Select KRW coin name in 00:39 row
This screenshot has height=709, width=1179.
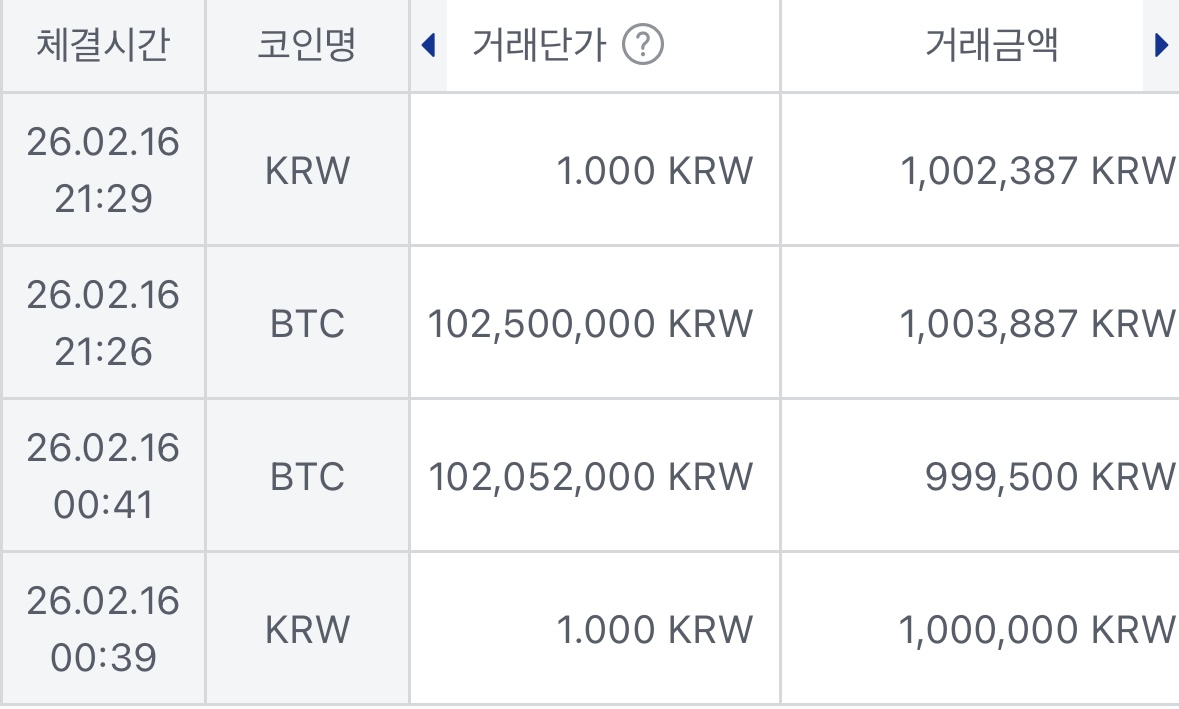tap(307, 630)
